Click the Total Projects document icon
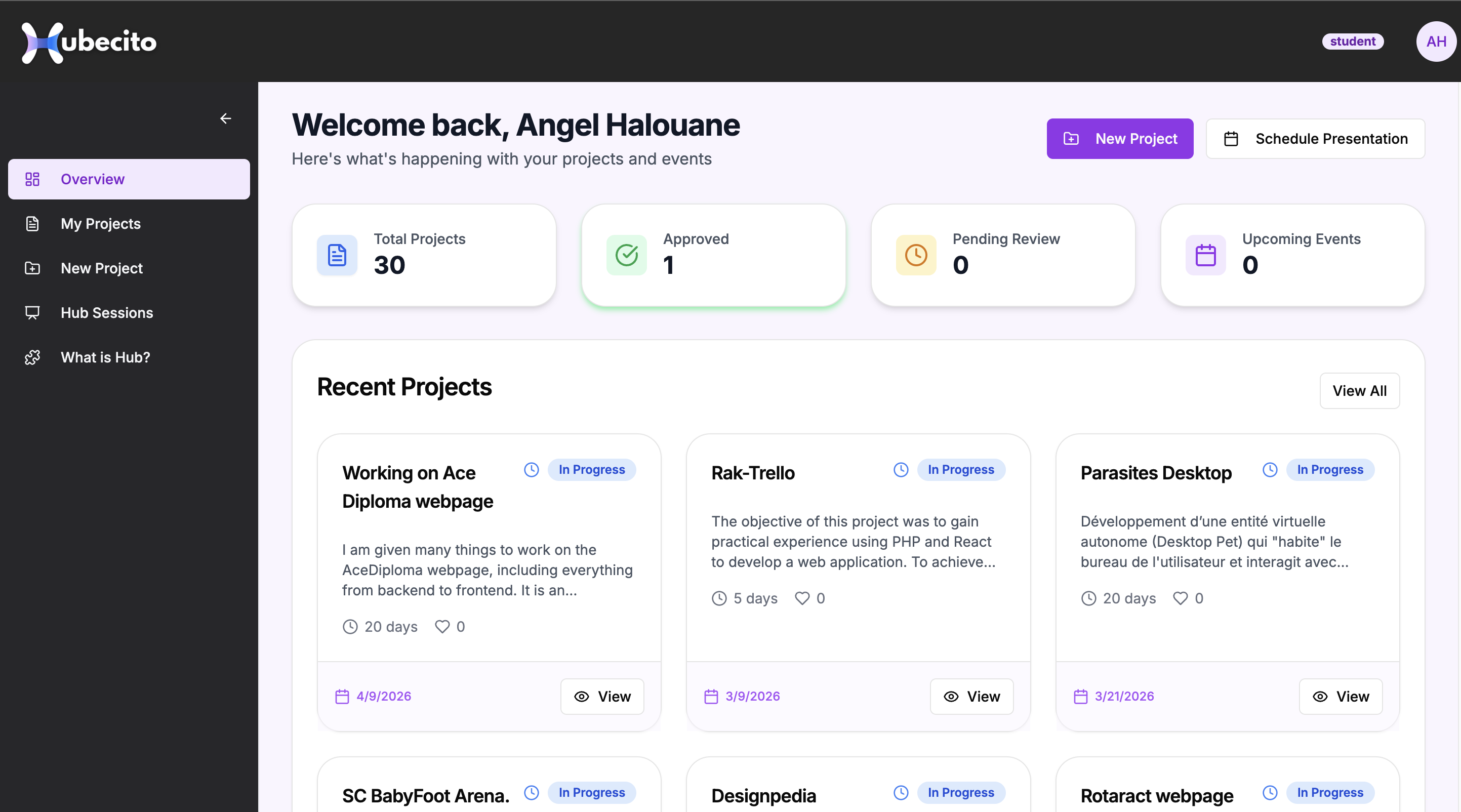The width and height of the screenshot is (1461, 812). [337, 255]
